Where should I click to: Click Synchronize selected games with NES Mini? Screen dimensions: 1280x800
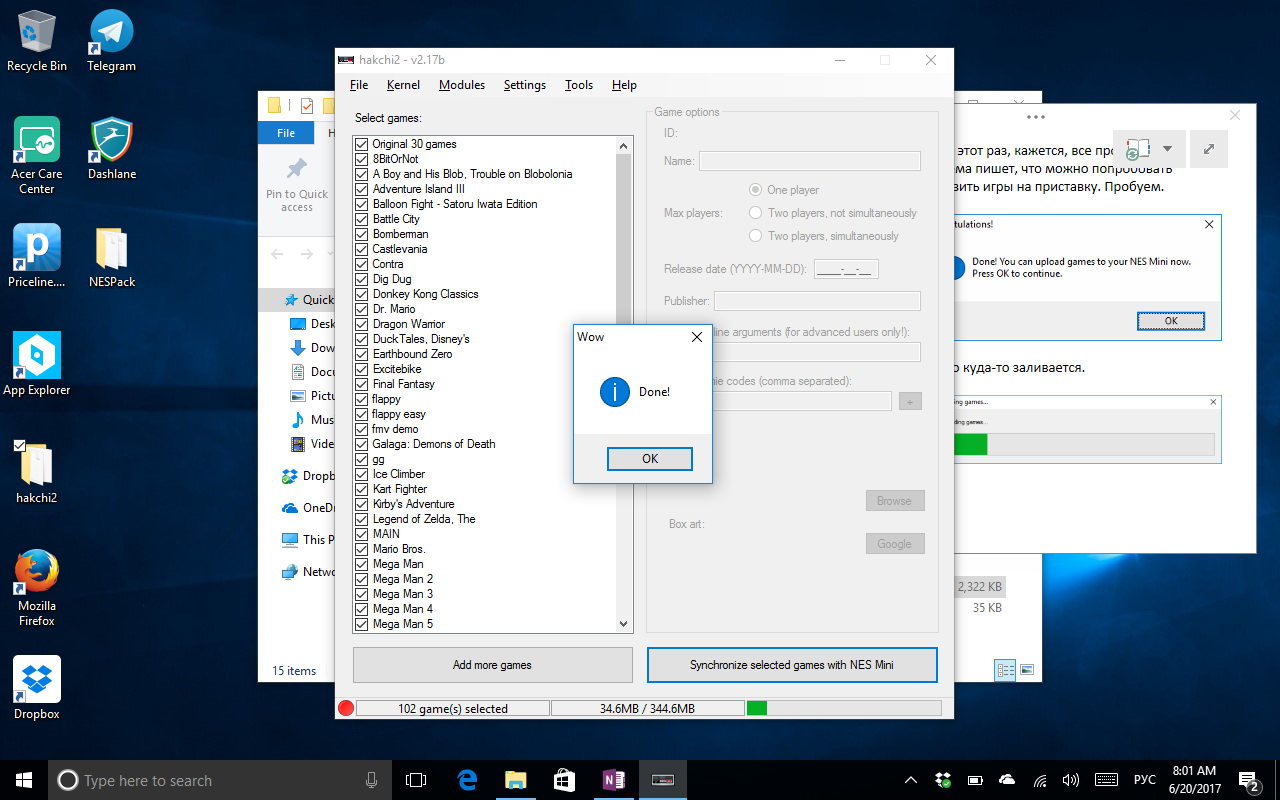pyautogui.click(x=792, y=665)
